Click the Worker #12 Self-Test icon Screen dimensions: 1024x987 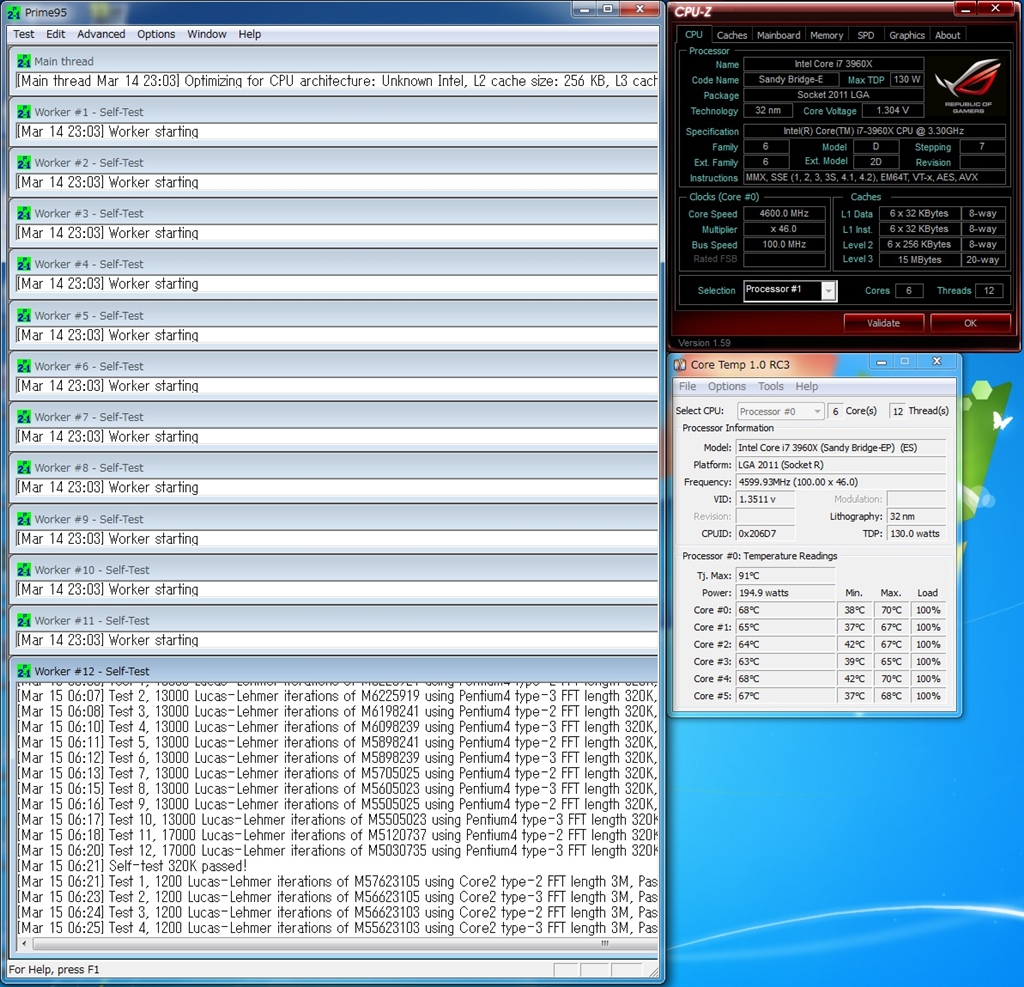click(x=24, y=671)
